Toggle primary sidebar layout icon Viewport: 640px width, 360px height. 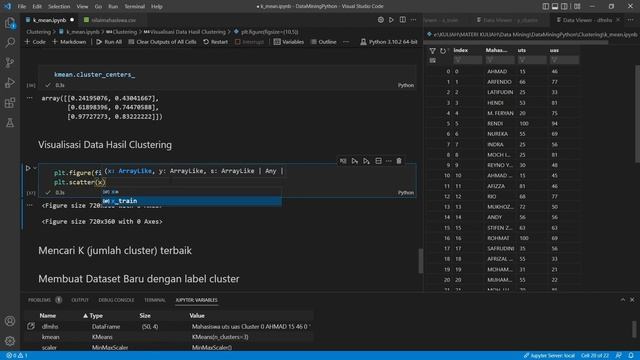point(546,6)
